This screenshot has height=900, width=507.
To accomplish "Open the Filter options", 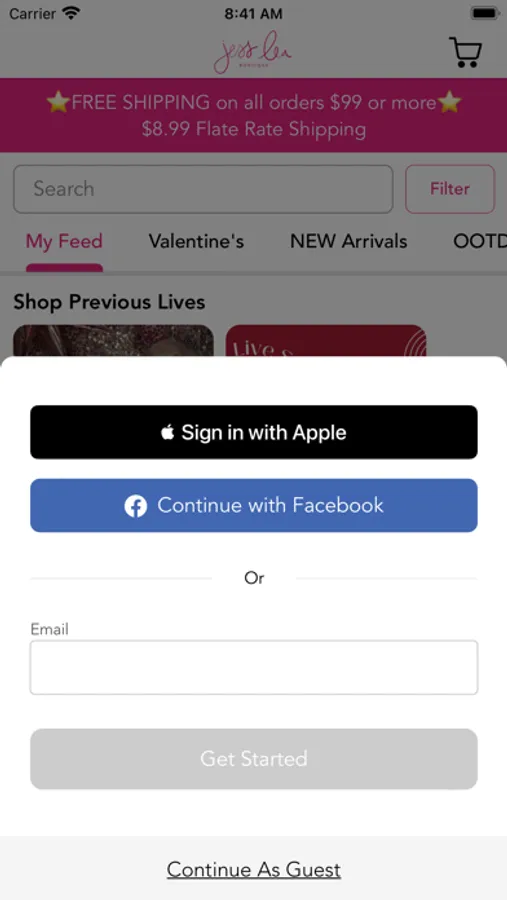I will click(x=450, y=189).
